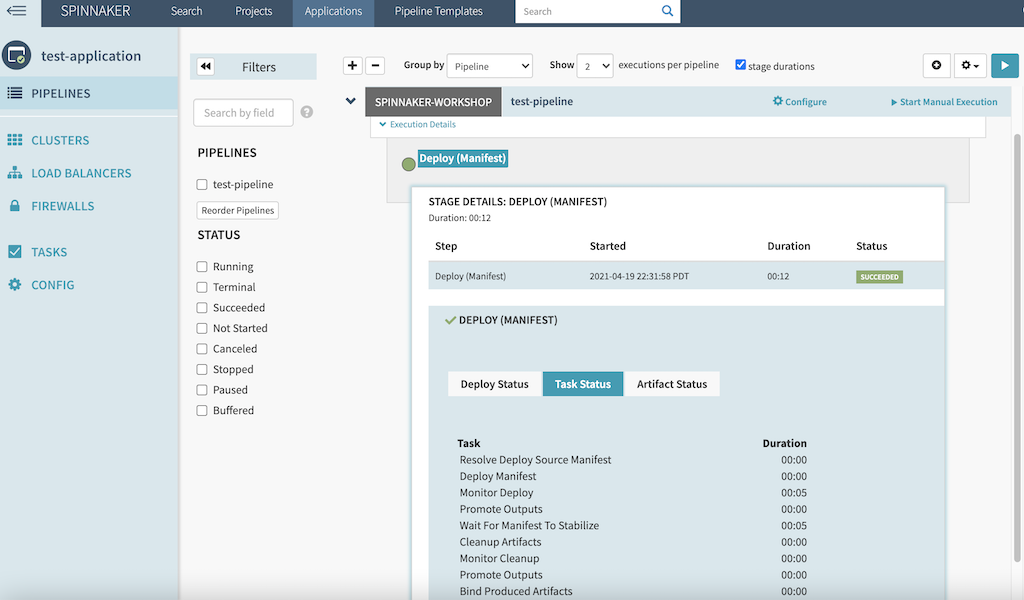Image resolution: width=1024 pixels, height=600 pixels.
Task: Click the test-application avatar icon
Action: point(16,55)
